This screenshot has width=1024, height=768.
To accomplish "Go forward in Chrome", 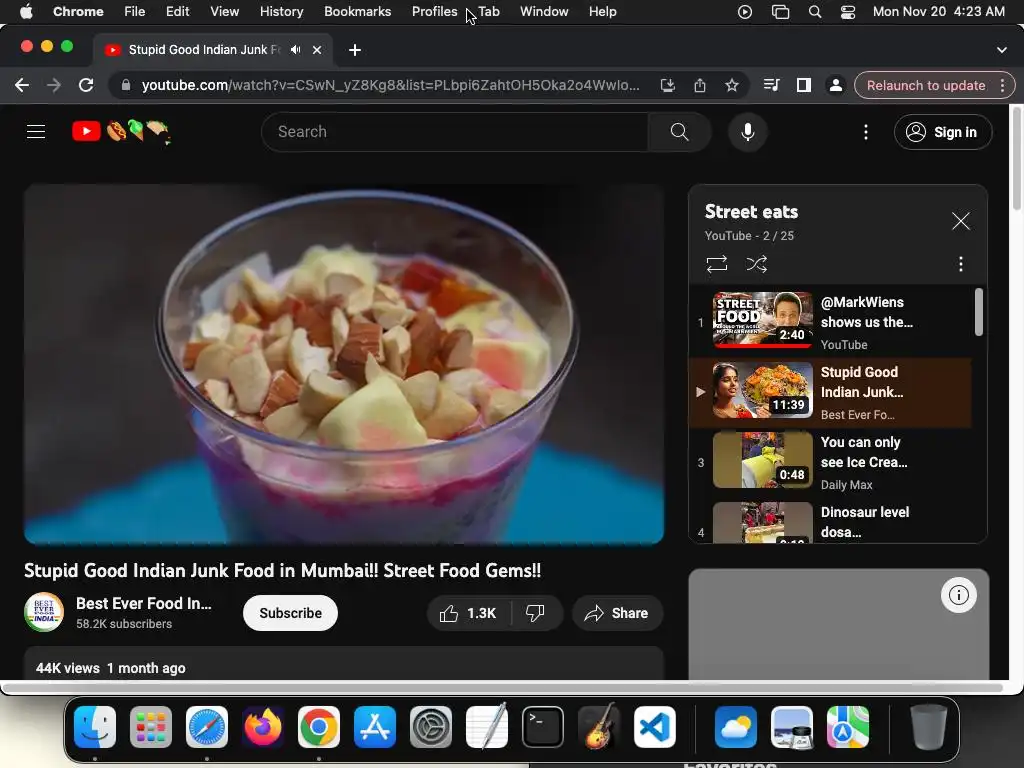I will [54, 86].
